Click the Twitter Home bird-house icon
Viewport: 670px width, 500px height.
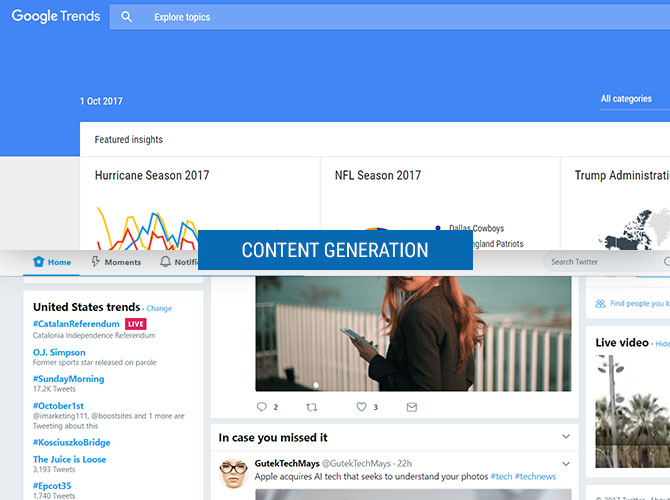[x=38, y=262]
